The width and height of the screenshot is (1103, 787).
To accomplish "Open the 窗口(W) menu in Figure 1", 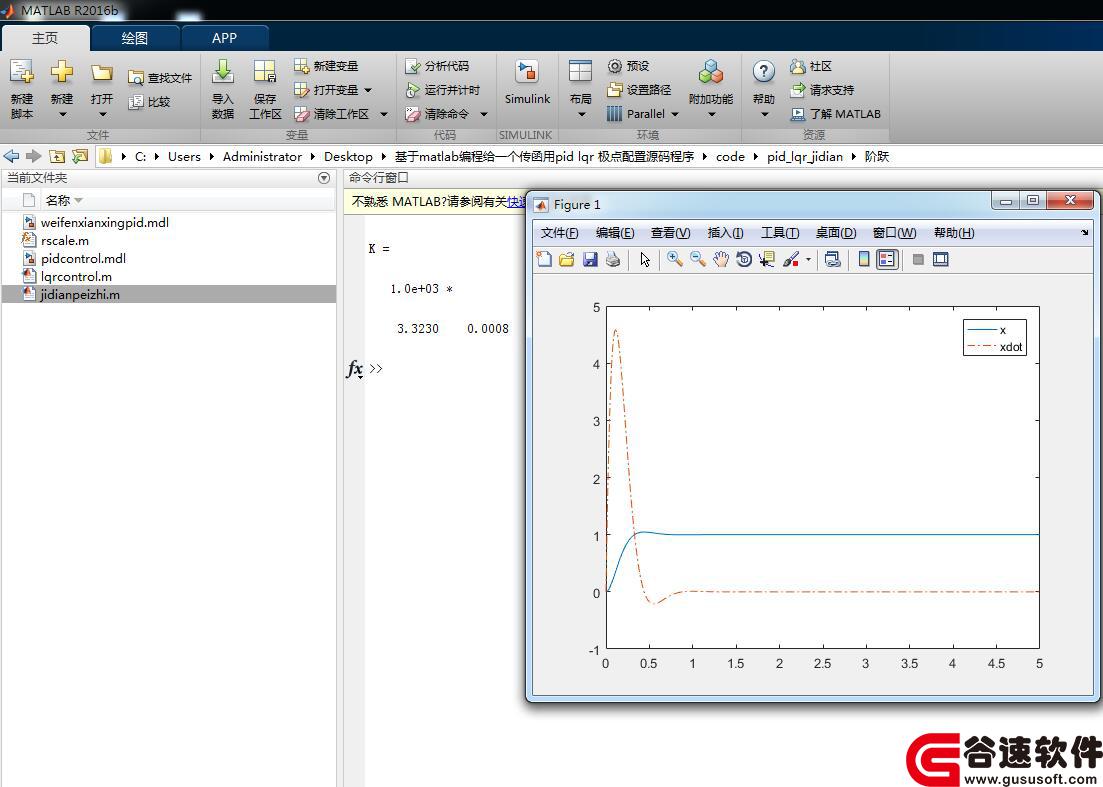I will [894, 233].
